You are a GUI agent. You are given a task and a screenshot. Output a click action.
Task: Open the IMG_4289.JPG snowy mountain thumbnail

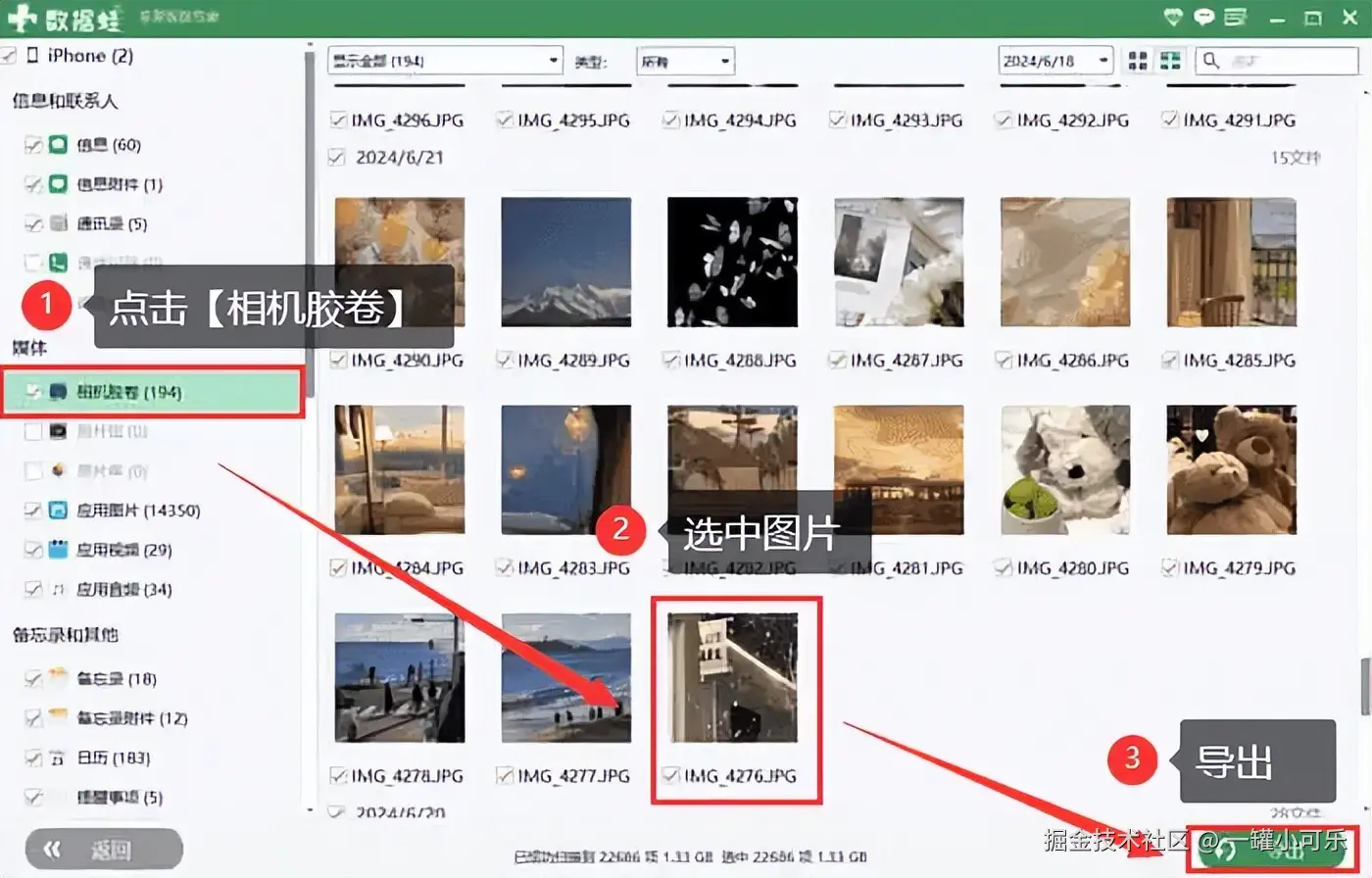pos(566,262)
